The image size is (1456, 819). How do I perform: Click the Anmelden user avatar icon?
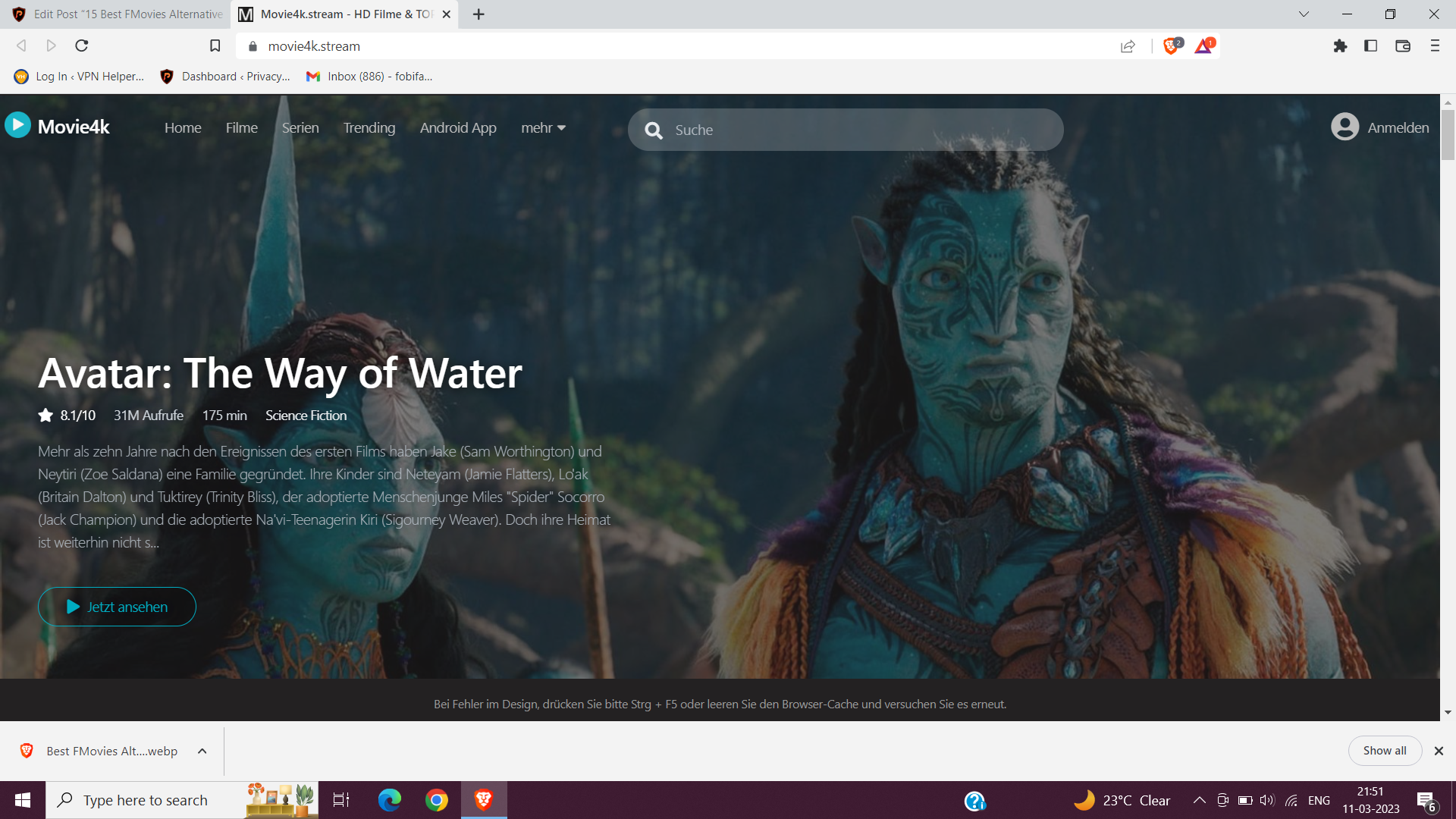click(1345, 127)
